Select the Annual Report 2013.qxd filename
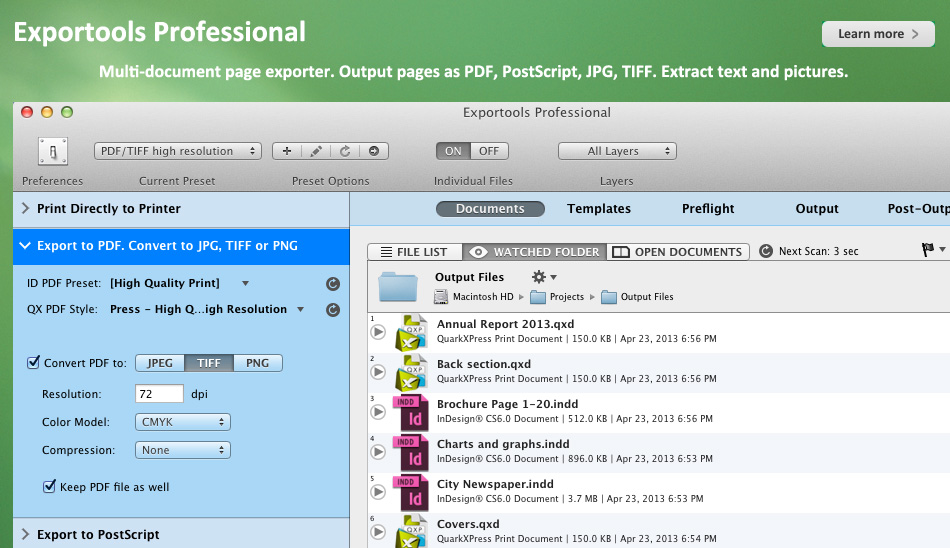 [505, 324]
